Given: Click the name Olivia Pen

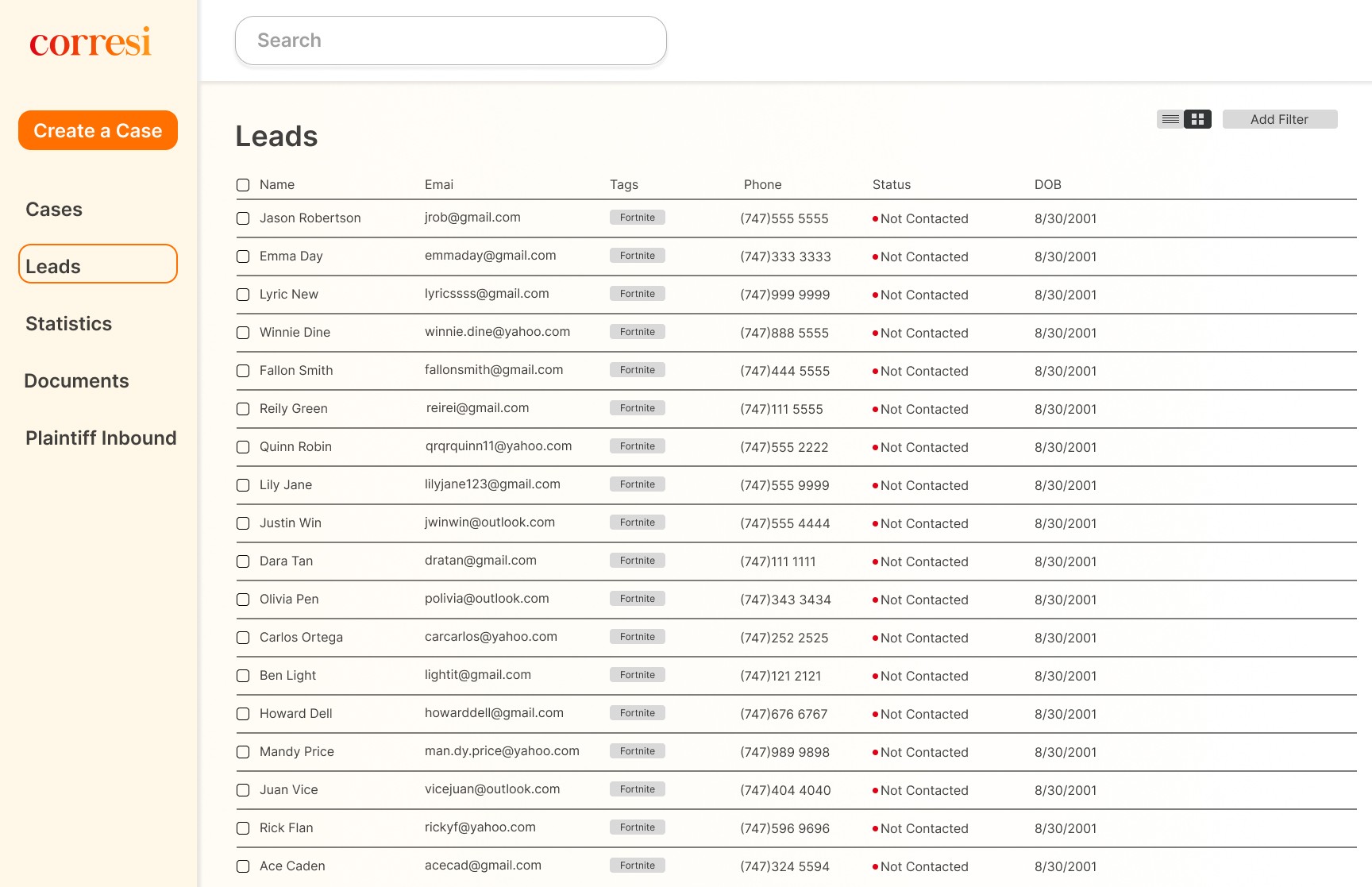Looking at the screenshot, I should coord(289,600).
